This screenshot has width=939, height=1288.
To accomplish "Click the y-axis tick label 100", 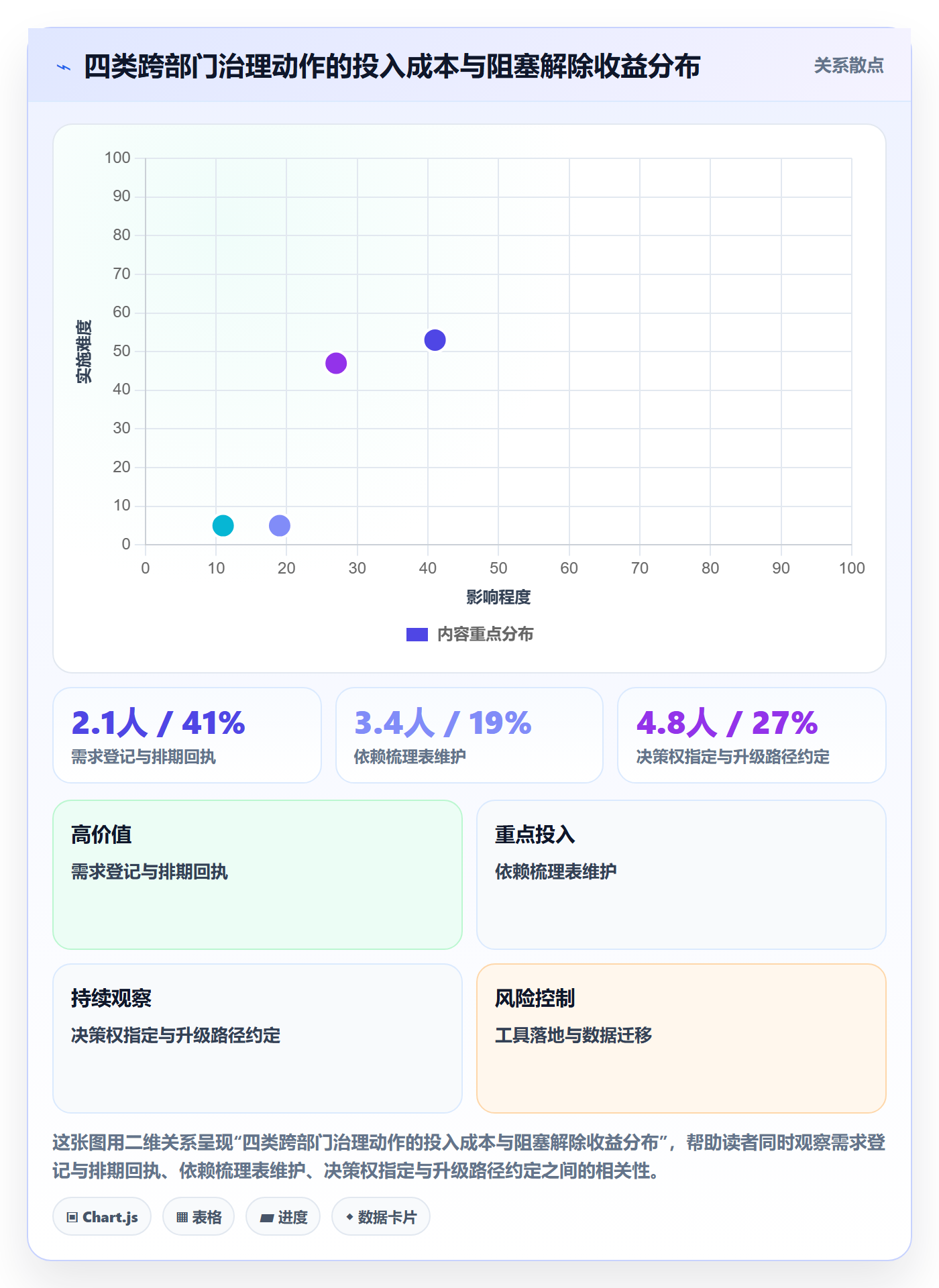I will coord(117,158).
